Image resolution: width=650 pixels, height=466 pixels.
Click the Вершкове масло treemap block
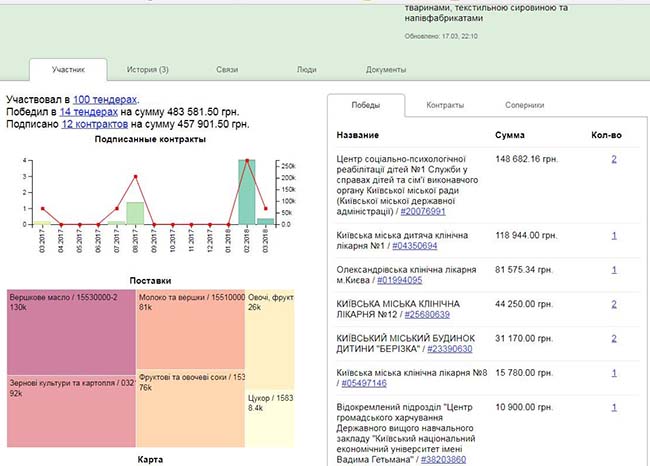[70, 330]
